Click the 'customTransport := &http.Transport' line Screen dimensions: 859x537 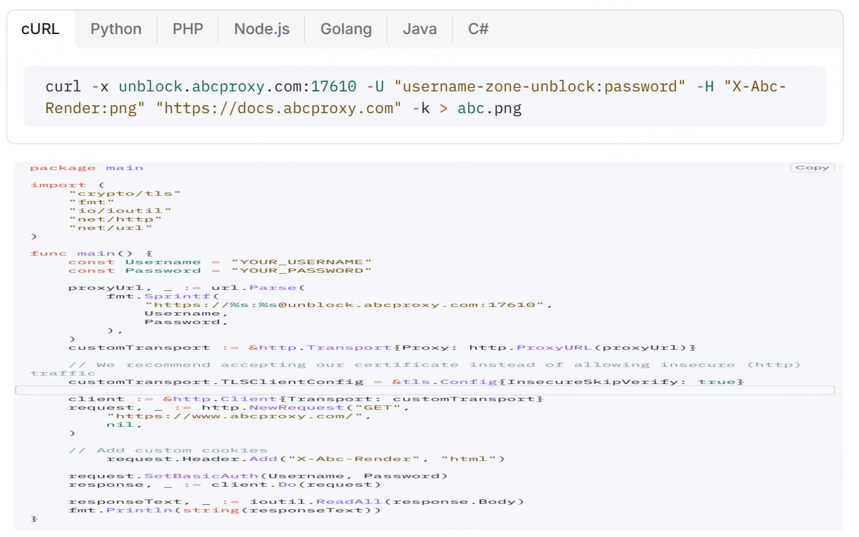point(382,347)
